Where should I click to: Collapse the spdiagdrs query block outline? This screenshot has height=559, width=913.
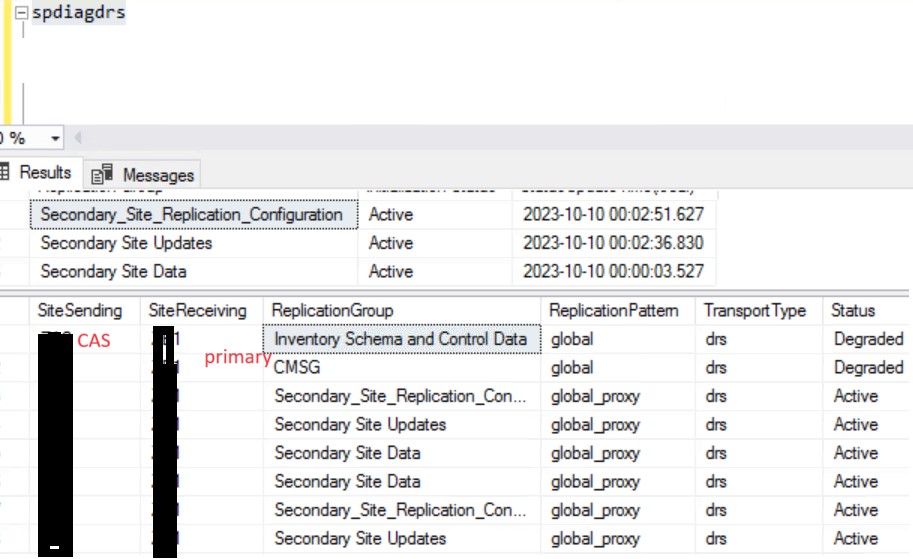[21, 13]
